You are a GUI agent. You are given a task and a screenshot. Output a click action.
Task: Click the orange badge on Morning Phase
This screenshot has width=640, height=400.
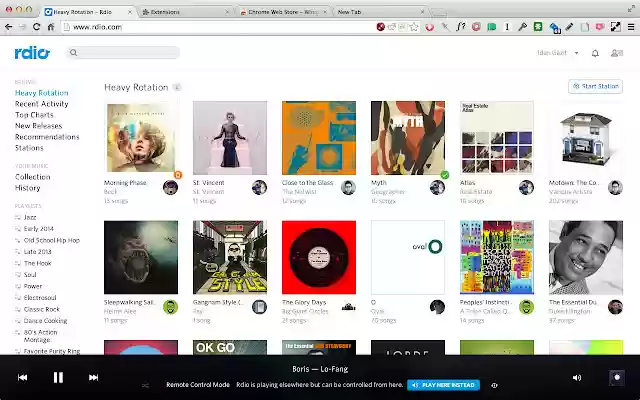click(x=178, y=175)
